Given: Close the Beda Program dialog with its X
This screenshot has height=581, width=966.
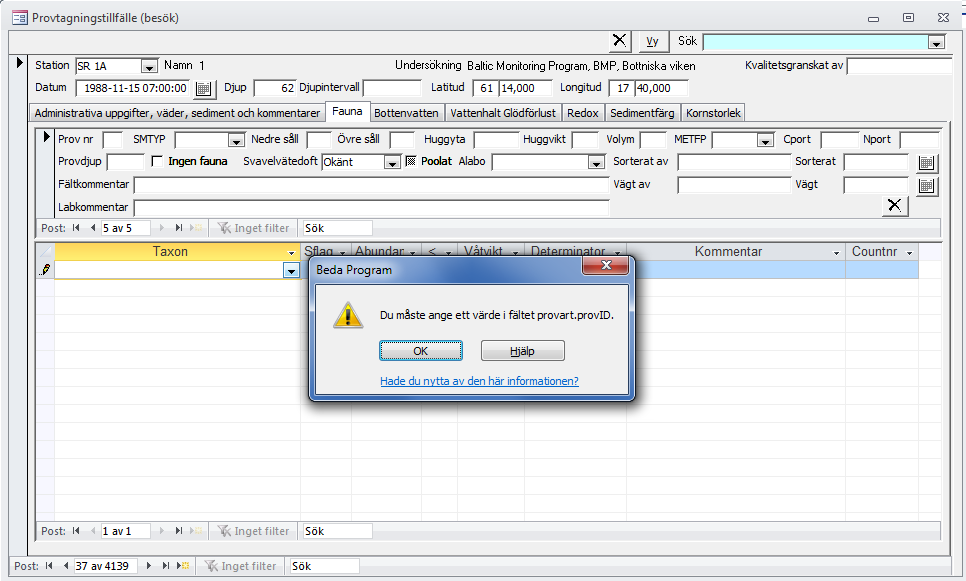Looking at the screenshot, I should pyautogui.click(x=606, y=266).
